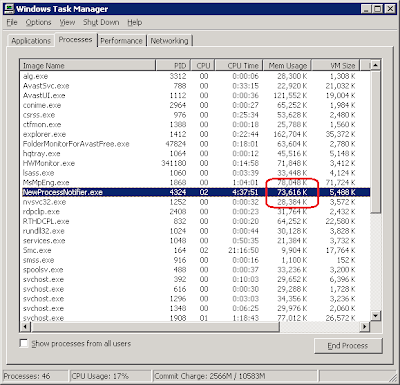Select the alg.exe process row
This screenshot has width=400, height=385.
click(195, 76)
